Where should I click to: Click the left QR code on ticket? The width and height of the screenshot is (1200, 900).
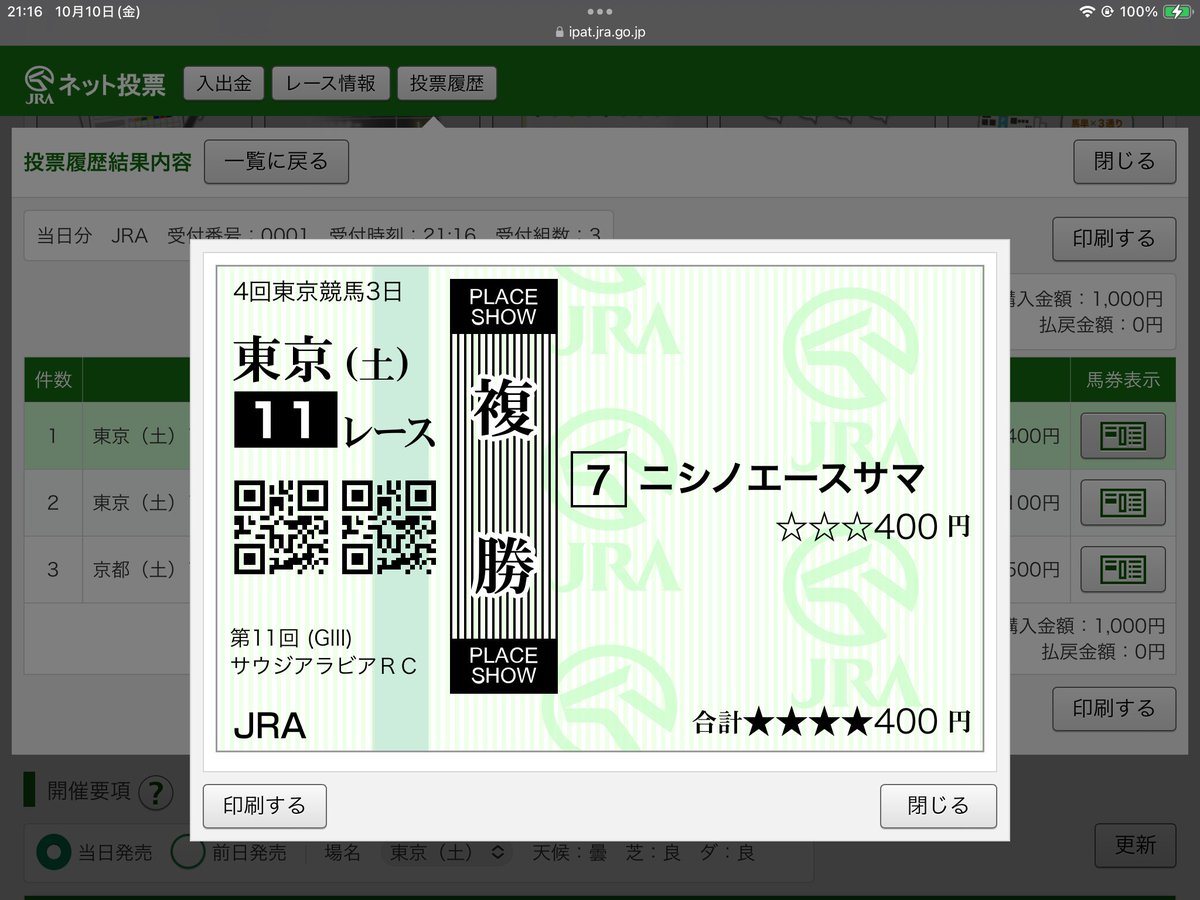(x=281, y=527)
